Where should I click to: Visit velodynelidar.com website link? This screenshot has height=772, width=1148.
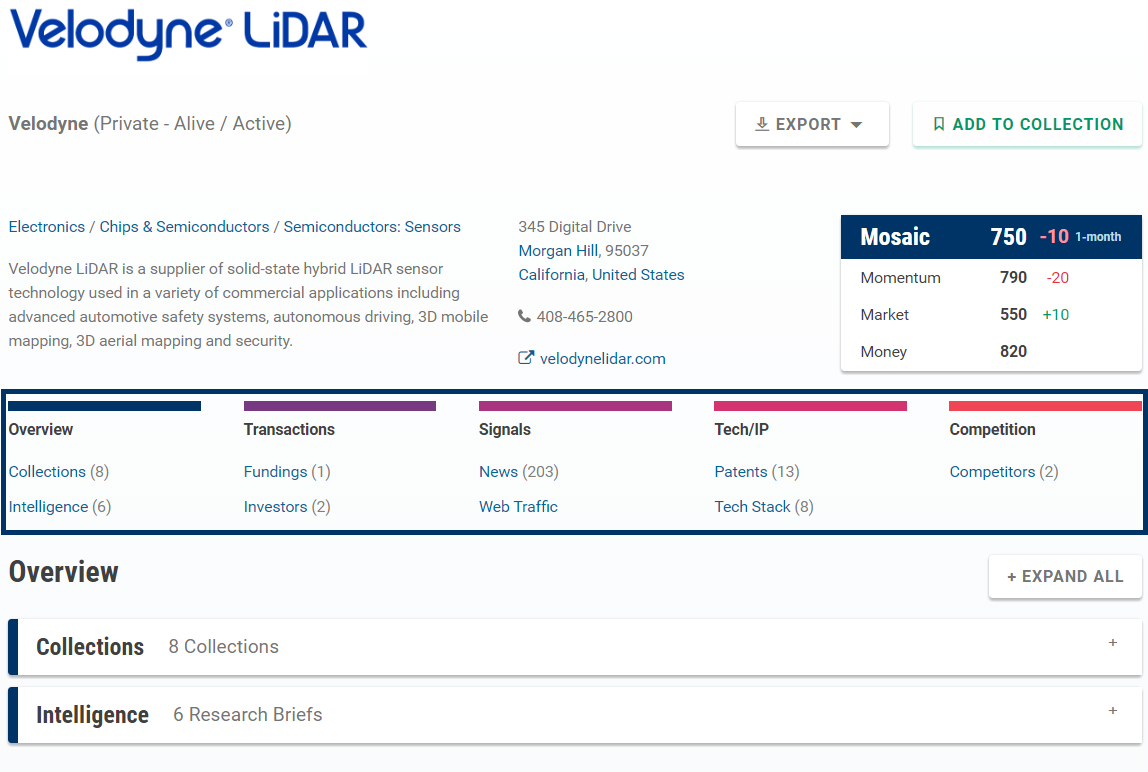(603, 359)
